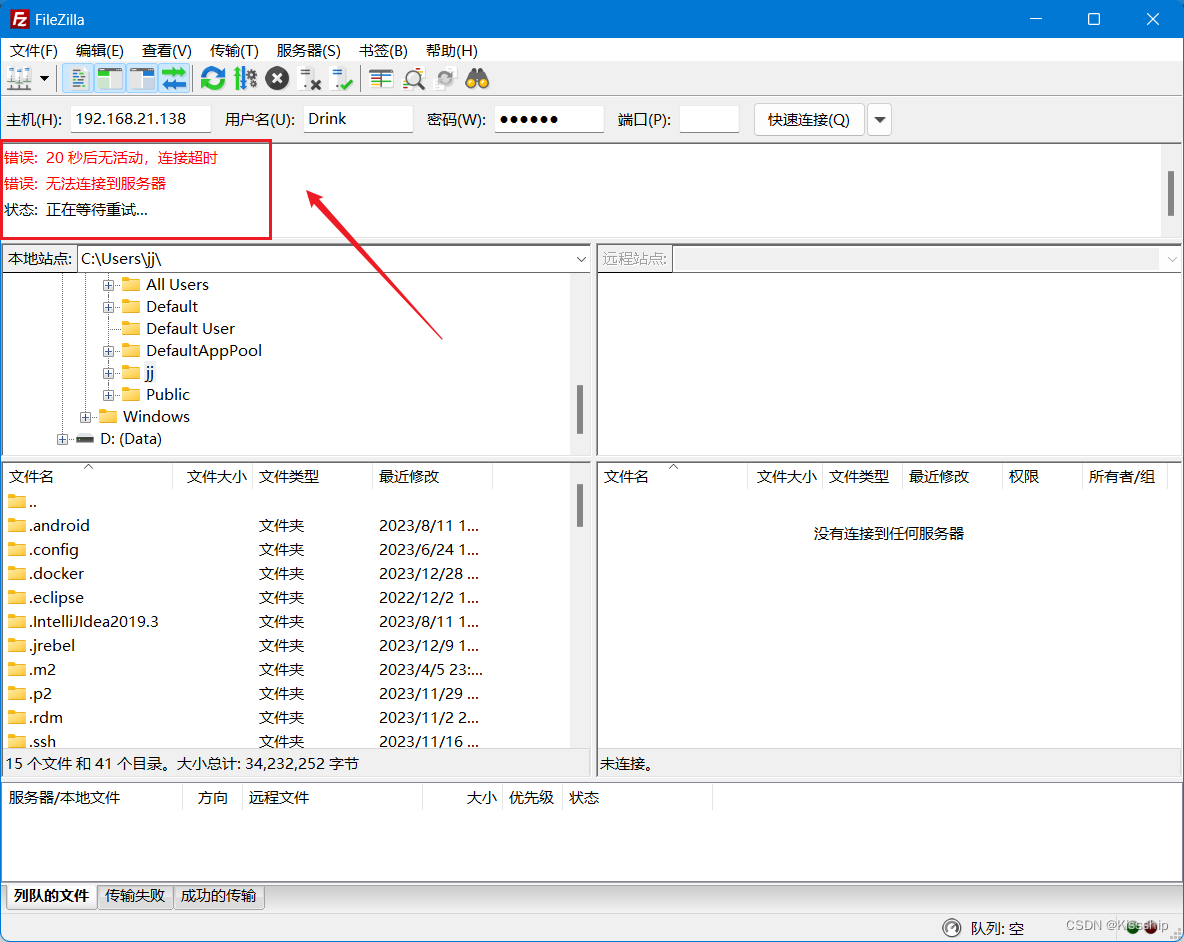
Task: Switch to the 列队的文件 tab
Action: click(51, 896)
